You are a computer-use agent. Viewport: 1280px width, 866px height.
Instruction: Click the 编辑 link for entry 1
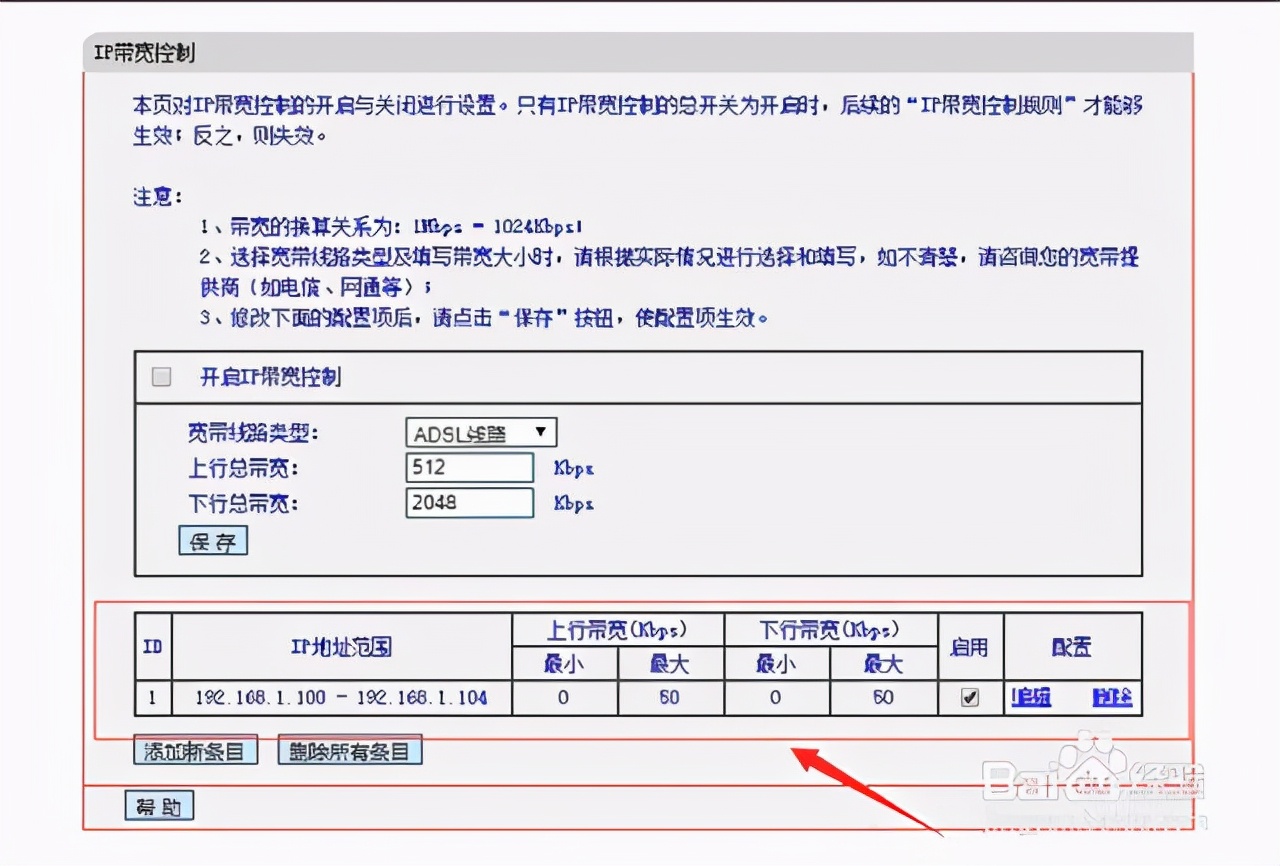(x=1030, y=698)
